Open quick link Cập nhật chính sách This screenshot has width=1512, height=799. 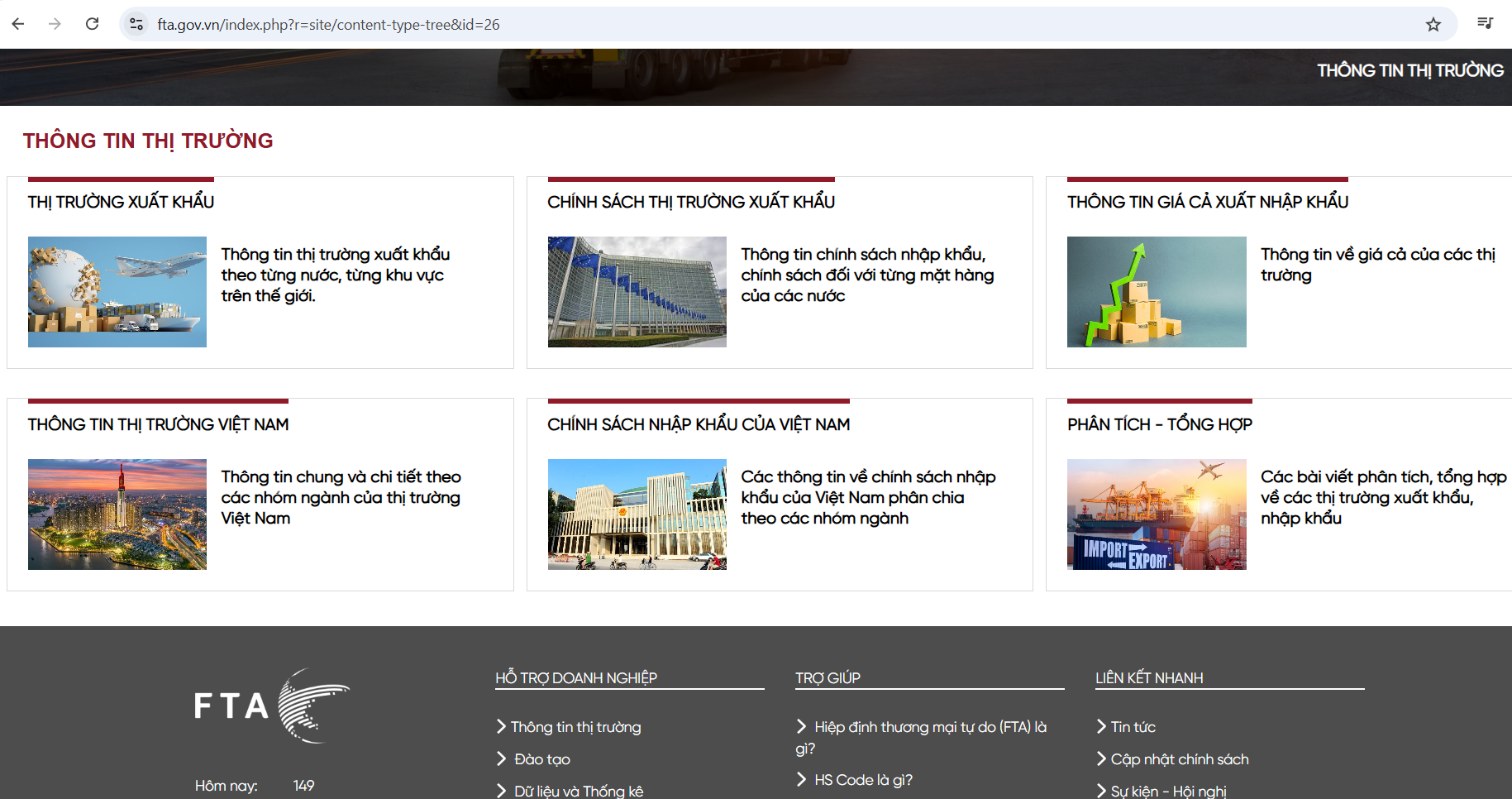1180,759
